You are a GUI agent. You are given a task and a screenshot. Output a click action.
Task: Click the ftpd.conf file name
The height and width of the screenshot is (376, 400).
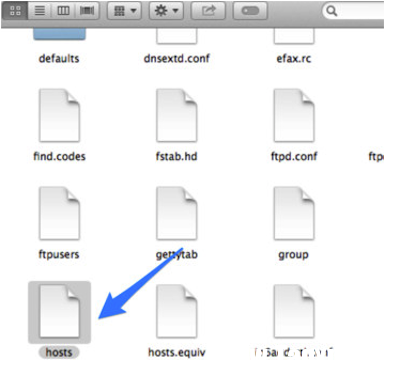point(294,156)
